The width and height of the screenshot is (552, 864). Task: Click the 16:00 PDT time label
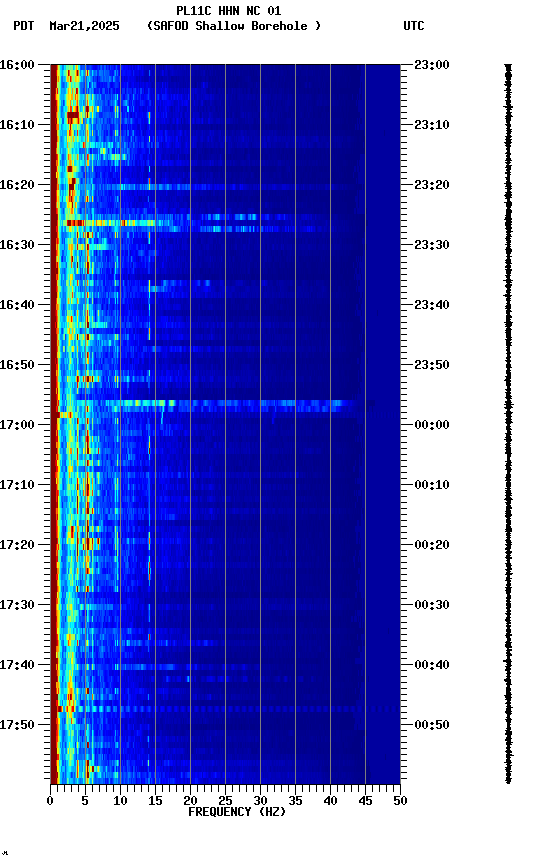(17, 65)
